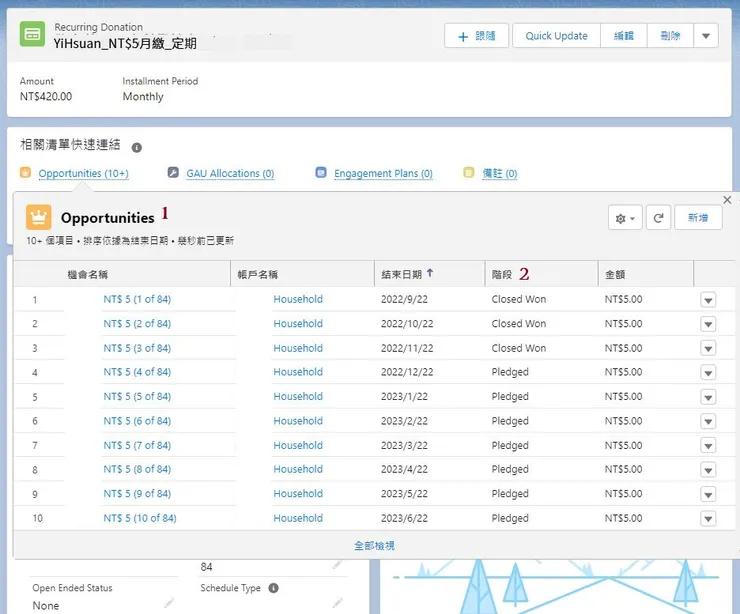Open the more actions dropdown in the header
Viewport: 740px width, 614px height.
click(706, 36)
